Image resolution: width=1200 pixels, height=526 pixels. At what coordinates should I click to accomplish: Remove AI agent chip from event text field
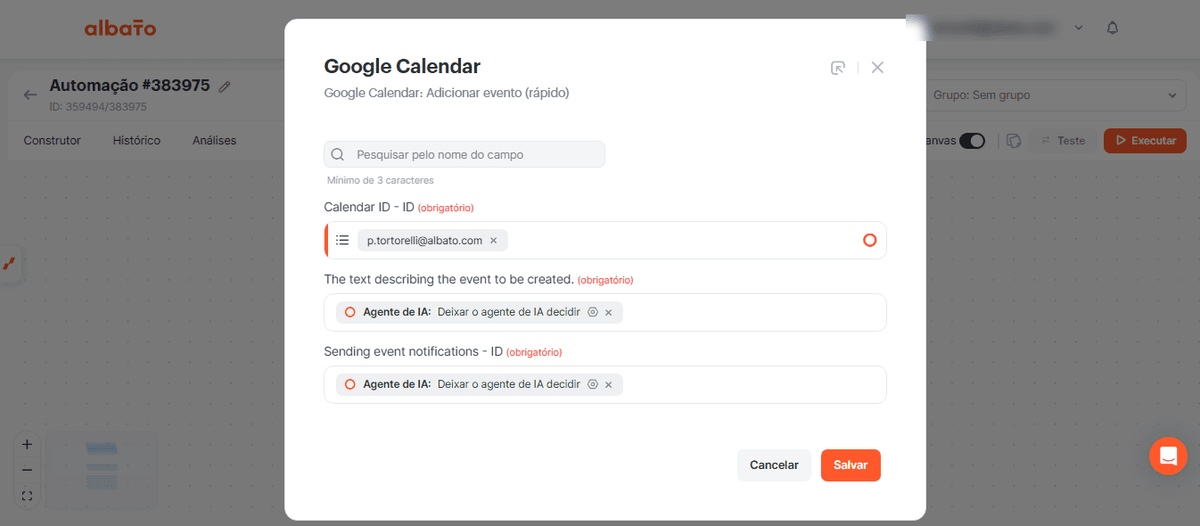pos(608,313)
